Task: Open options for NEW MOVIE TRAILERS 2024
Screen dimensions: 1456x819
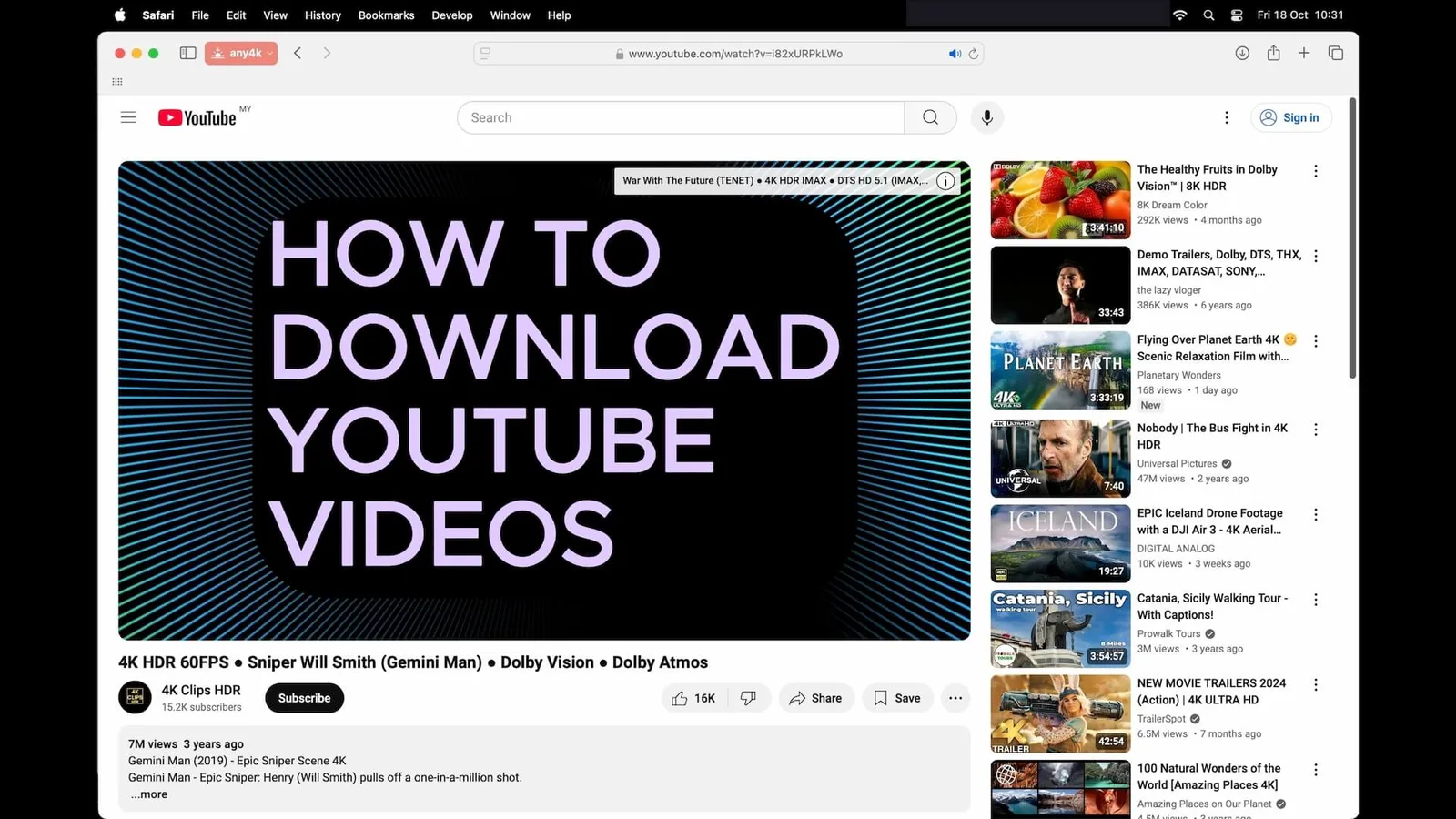Action: coord(1315,684)
